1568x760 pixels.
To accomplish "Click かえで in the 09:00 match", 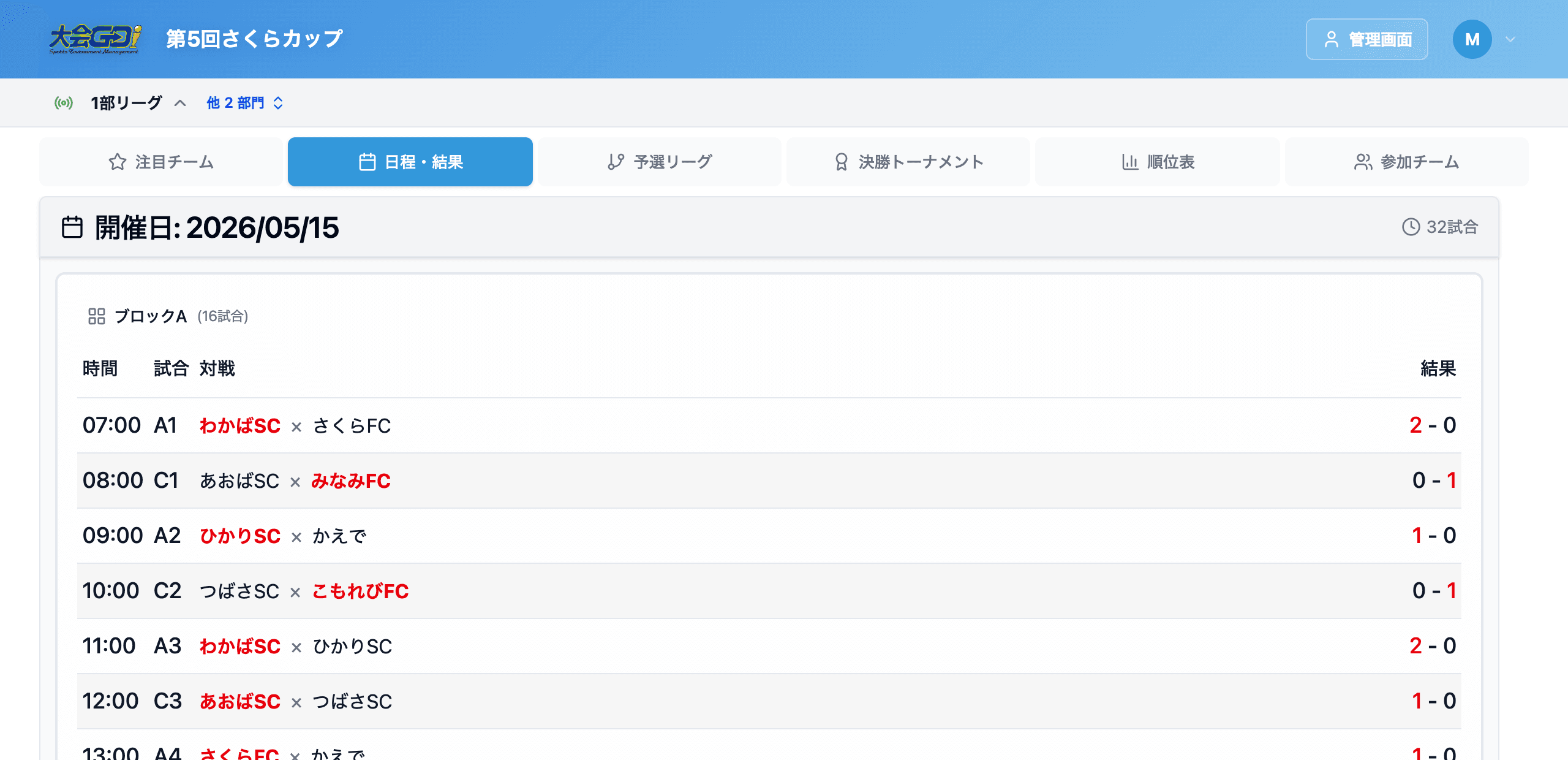I will coord(339,536).
